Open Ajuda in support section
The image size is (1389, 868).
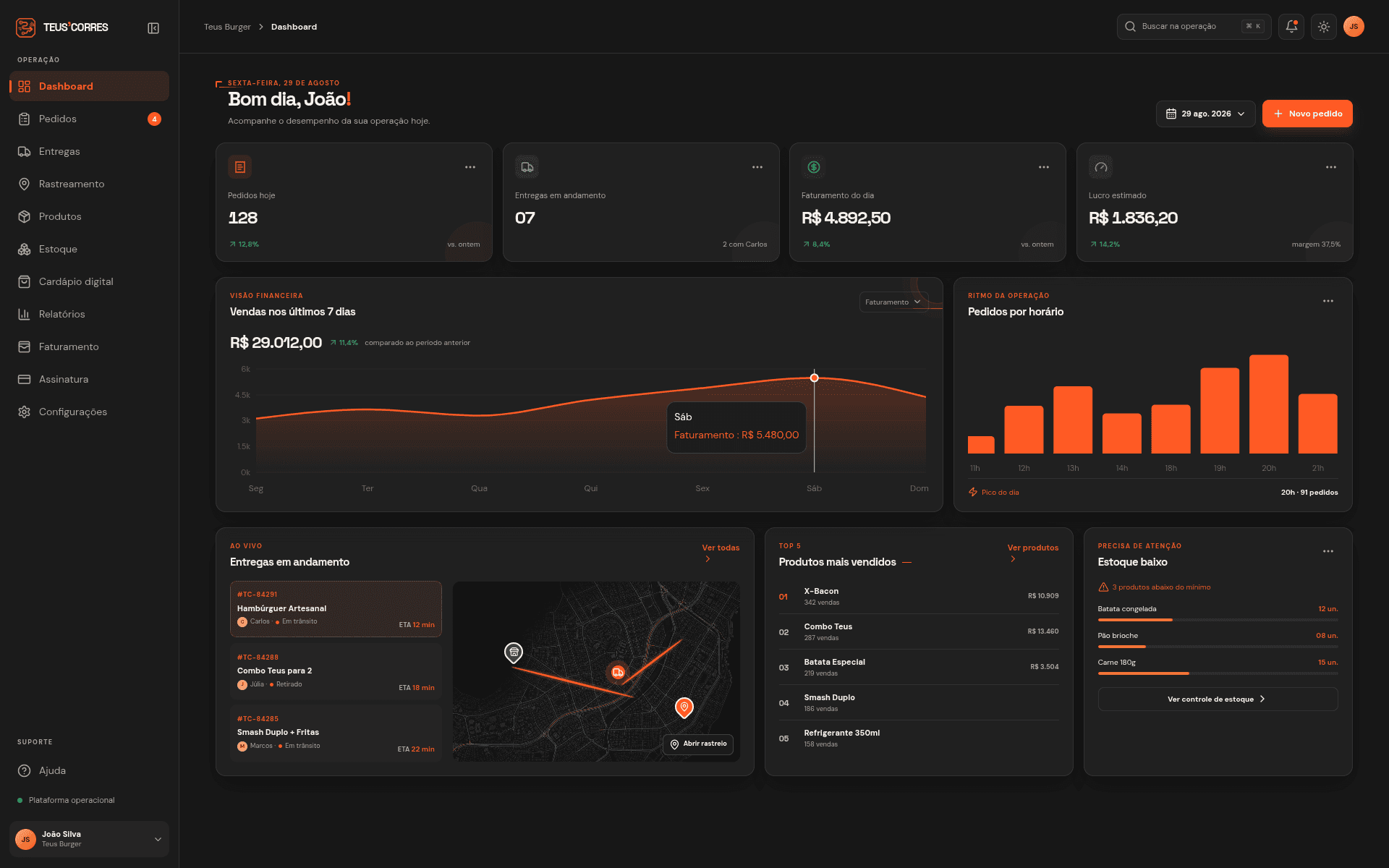coord(89,770)
